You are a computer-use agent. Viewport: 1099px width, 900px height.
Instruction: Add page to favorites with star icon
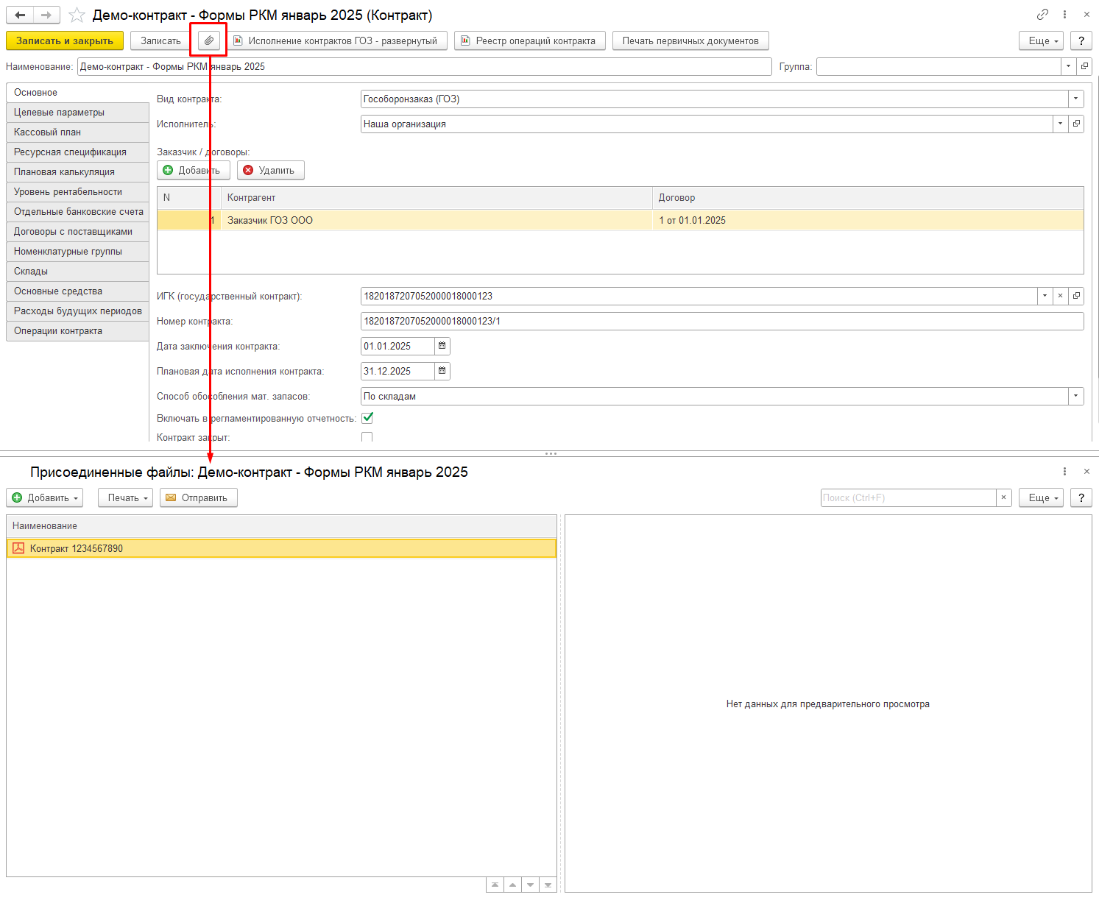[76, 15]
